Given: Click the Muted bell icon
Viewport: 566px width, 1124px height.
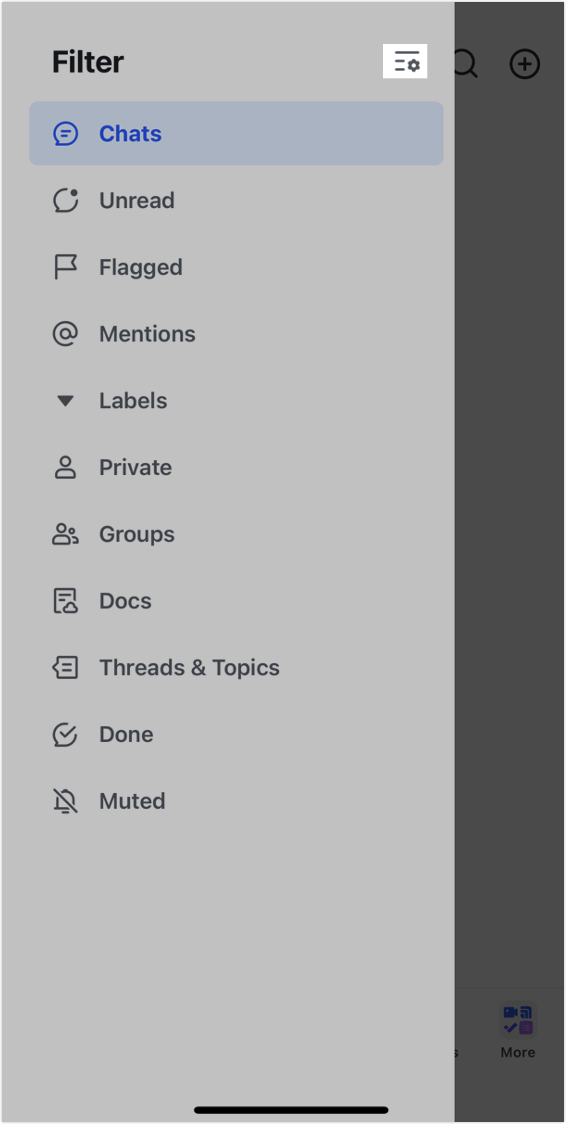Looking at the screenshot, I should click(65, 801).
